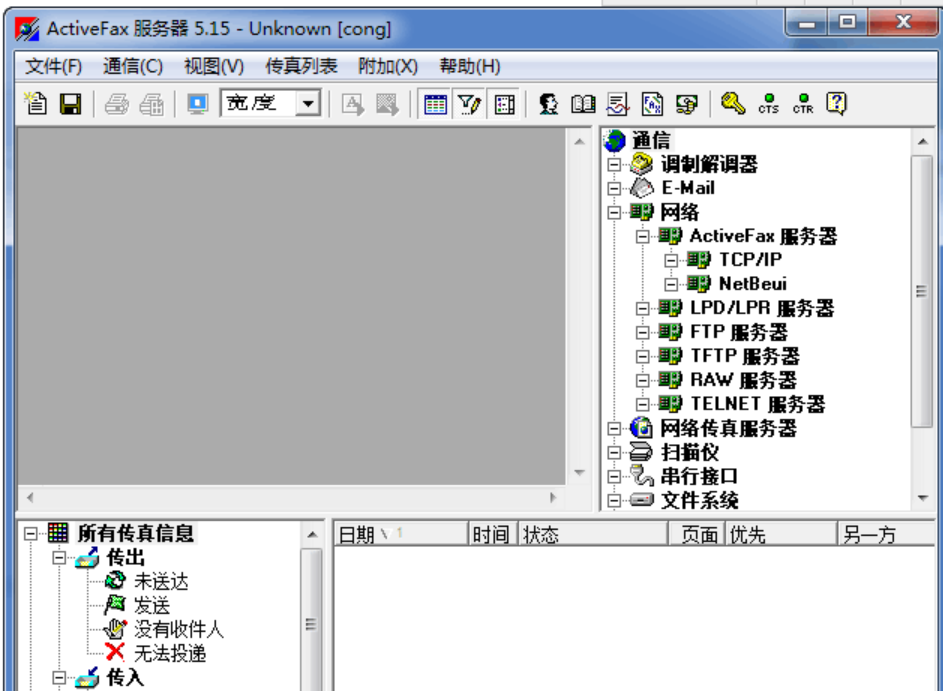943x691 pixels.
Task: Sort by the 另一方 column header
Action: [x=887, y=534]
